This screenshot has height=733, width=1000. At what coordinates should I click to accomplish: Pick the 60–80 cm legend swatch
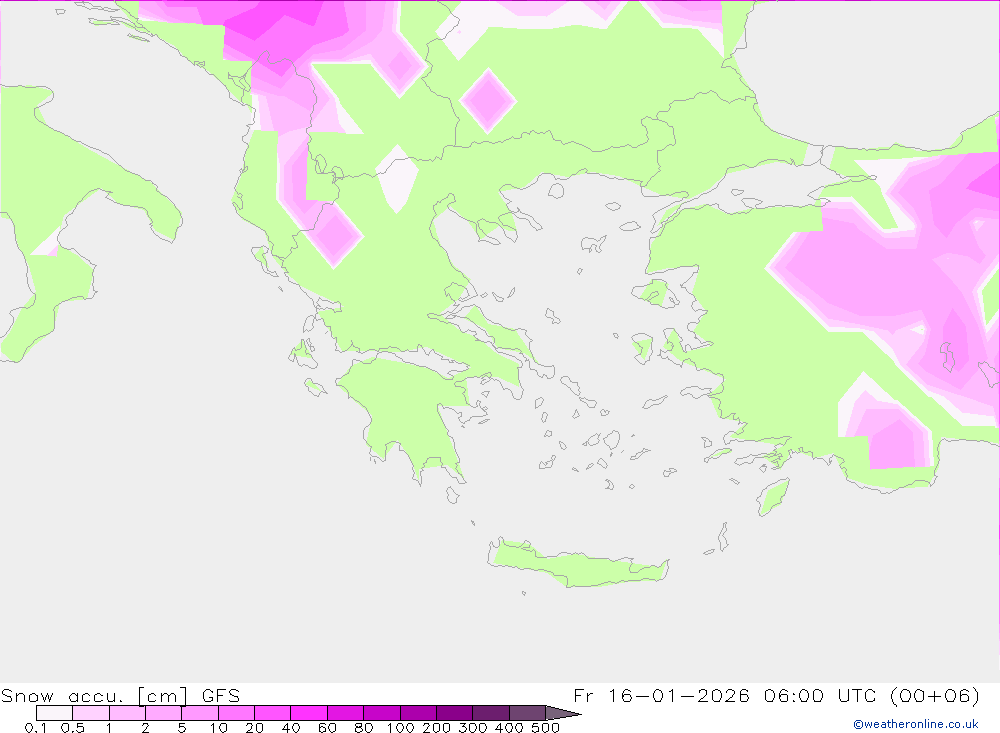click(346, 713)
